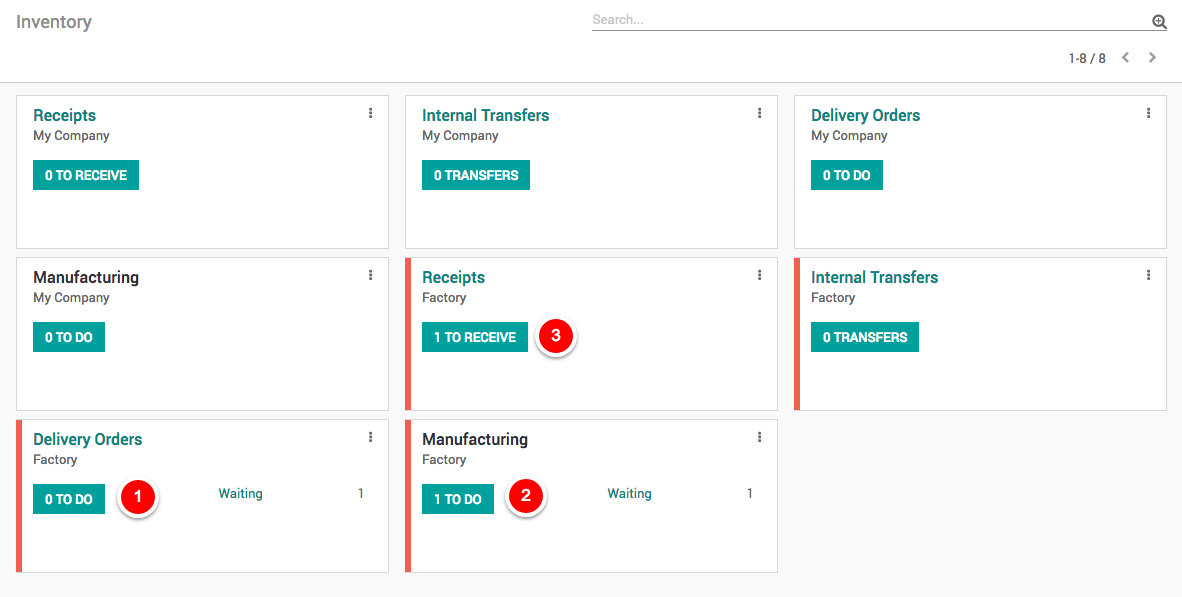Viewport: 1182px width, 597px height.
Task: Click the search magnifier icon
Action: 1159,21
